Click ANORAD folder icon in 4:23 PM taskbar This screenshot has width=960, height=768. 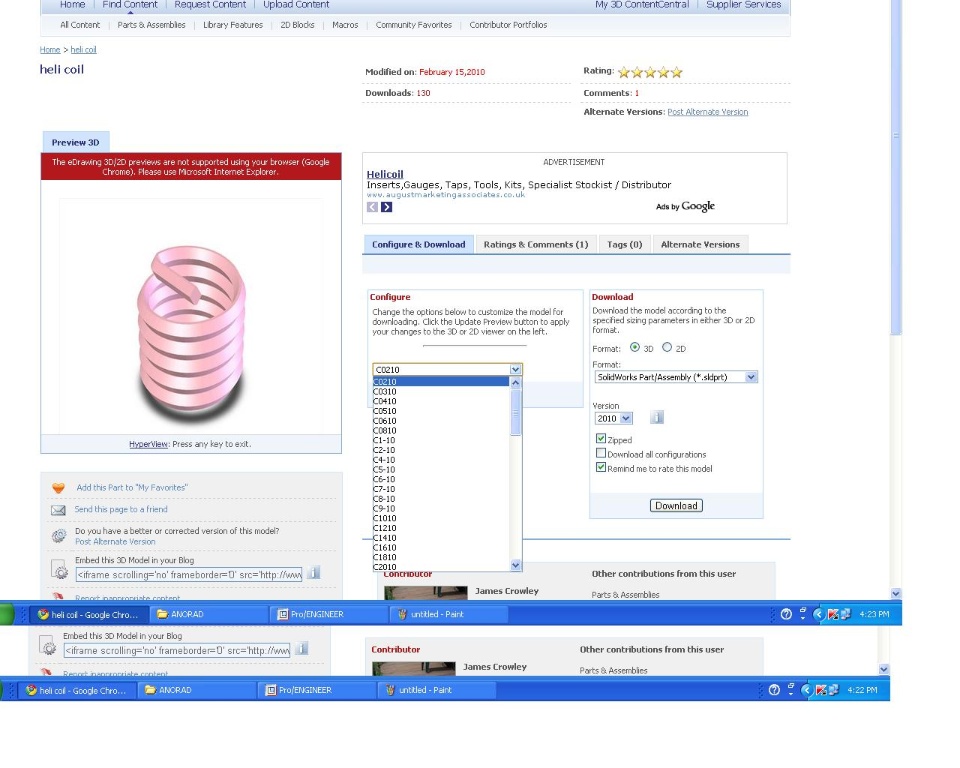(x=162, y=614)
